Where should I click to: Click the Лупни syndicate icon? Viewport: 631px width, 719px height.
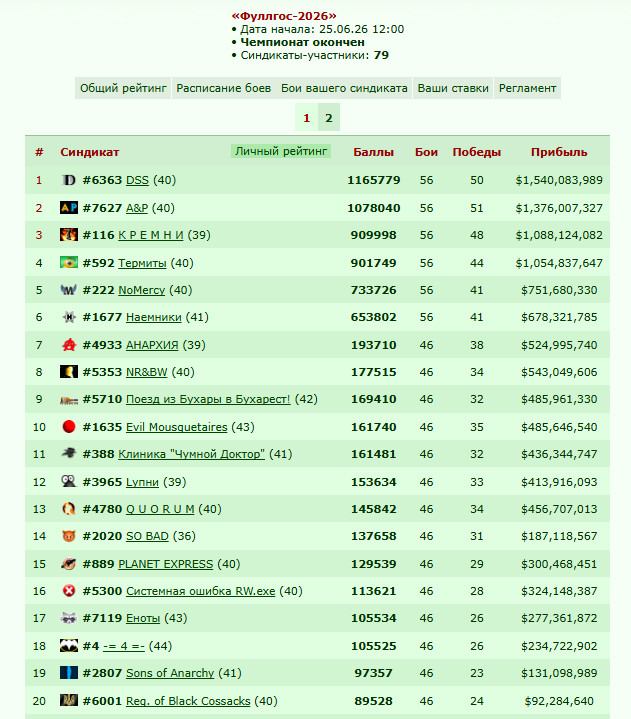69,481
